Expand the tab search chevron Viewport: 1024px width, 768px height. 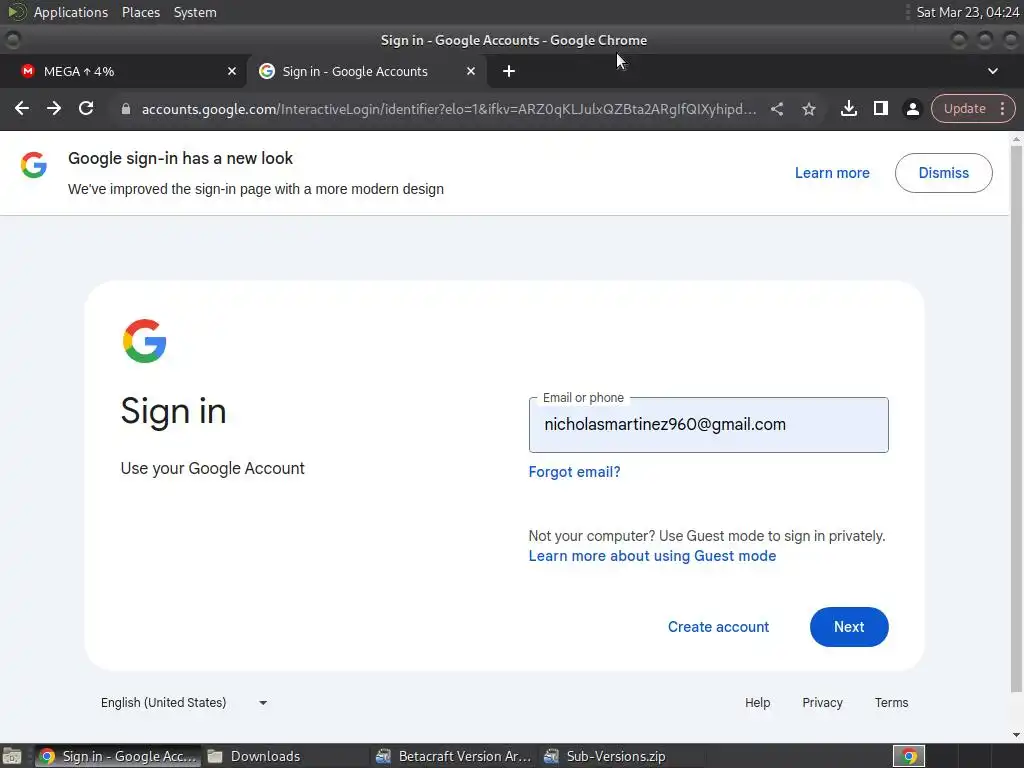993,71
